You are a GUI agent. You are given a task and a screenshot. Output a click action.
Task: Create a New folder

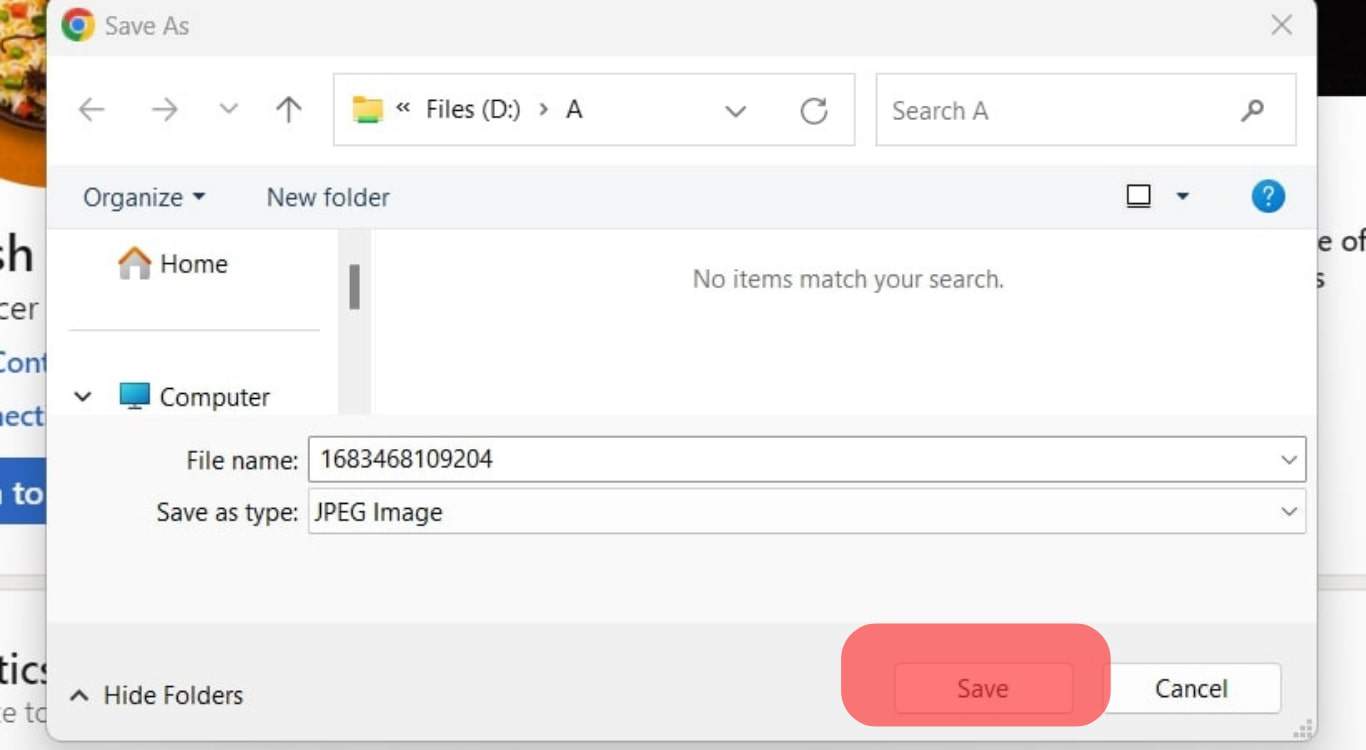tap(328, 197)
